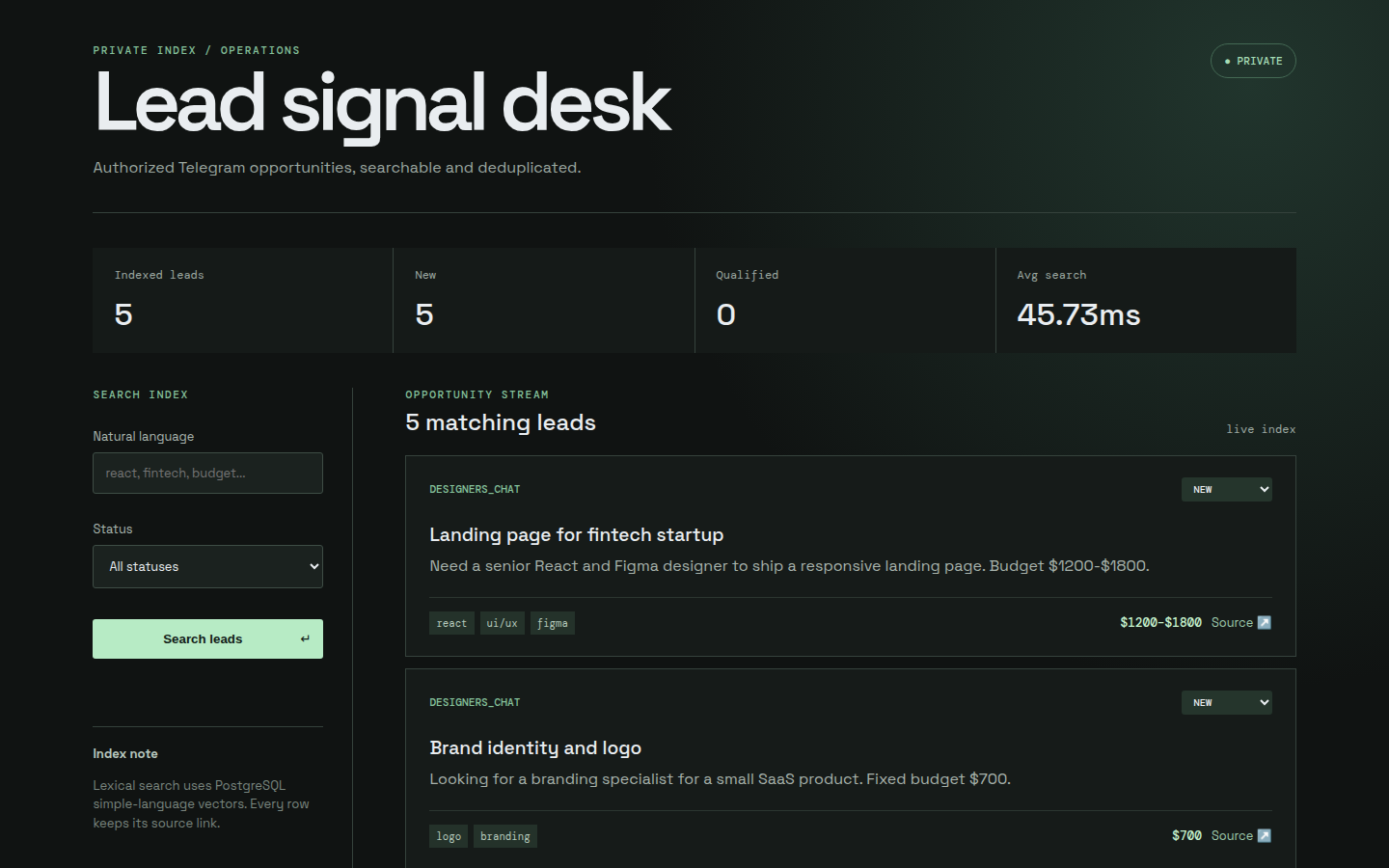Open Source link for the $700 lead

[x=1240, y=835]
